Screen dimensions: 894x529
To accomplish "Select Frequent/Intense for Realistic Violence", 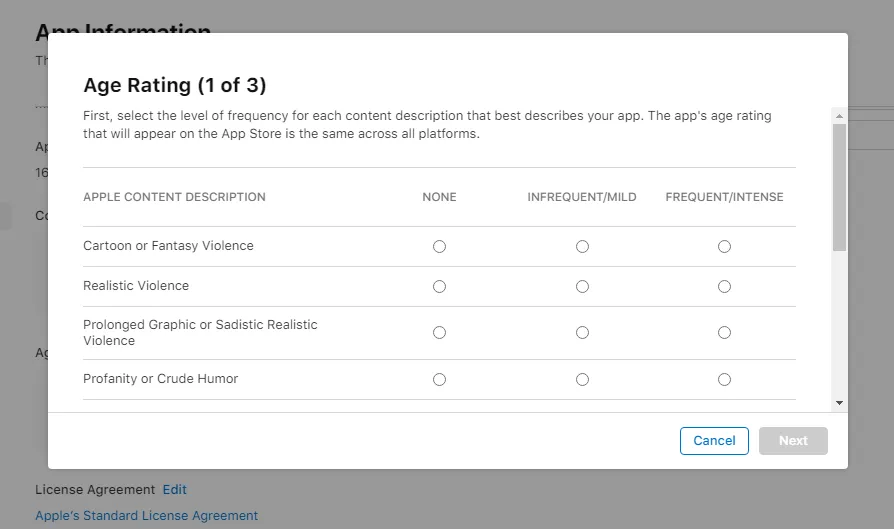I will 724,286.
